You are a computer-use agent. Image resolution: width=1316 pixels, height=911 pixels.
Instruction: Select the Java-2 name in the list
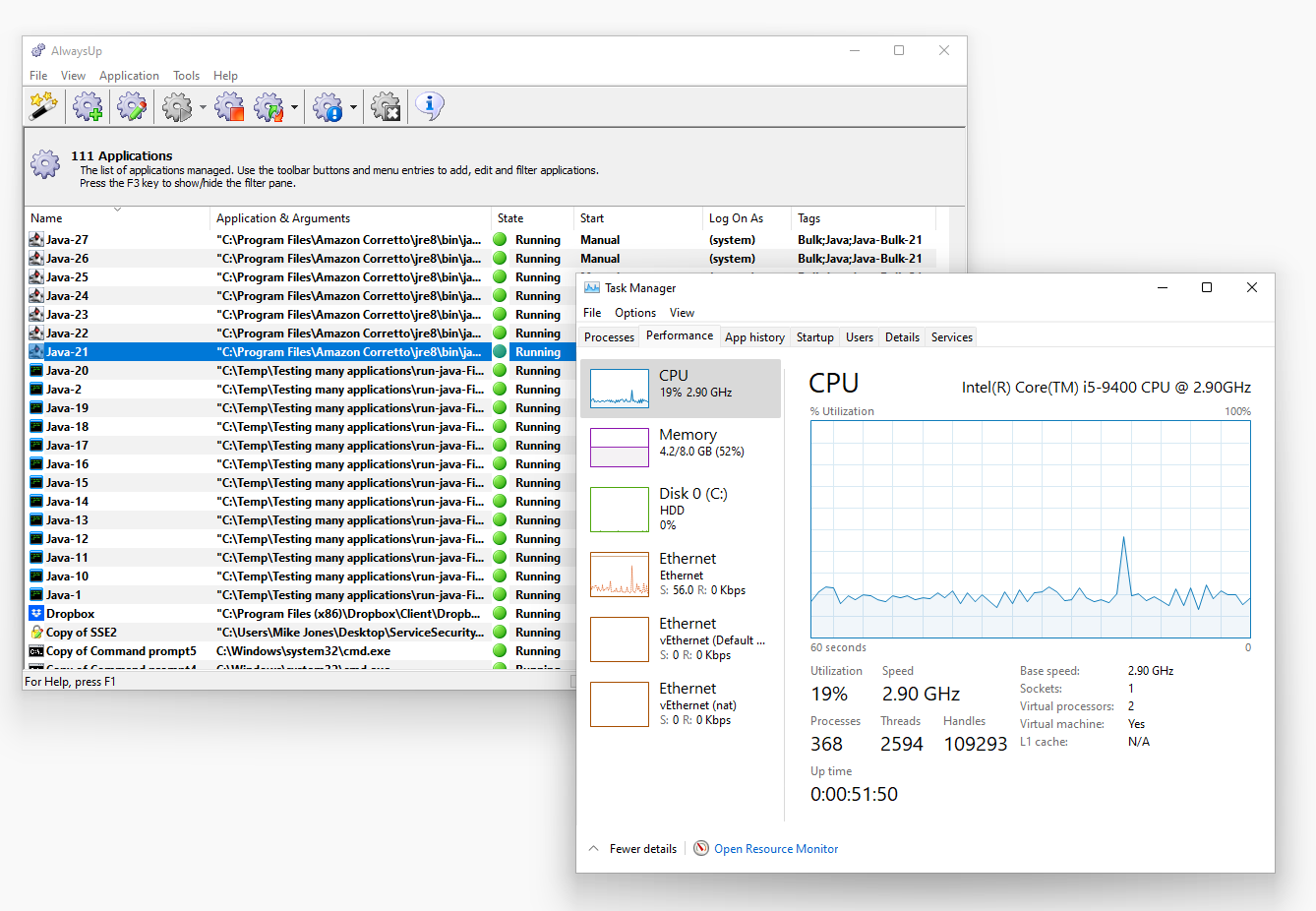pos(64,390)
